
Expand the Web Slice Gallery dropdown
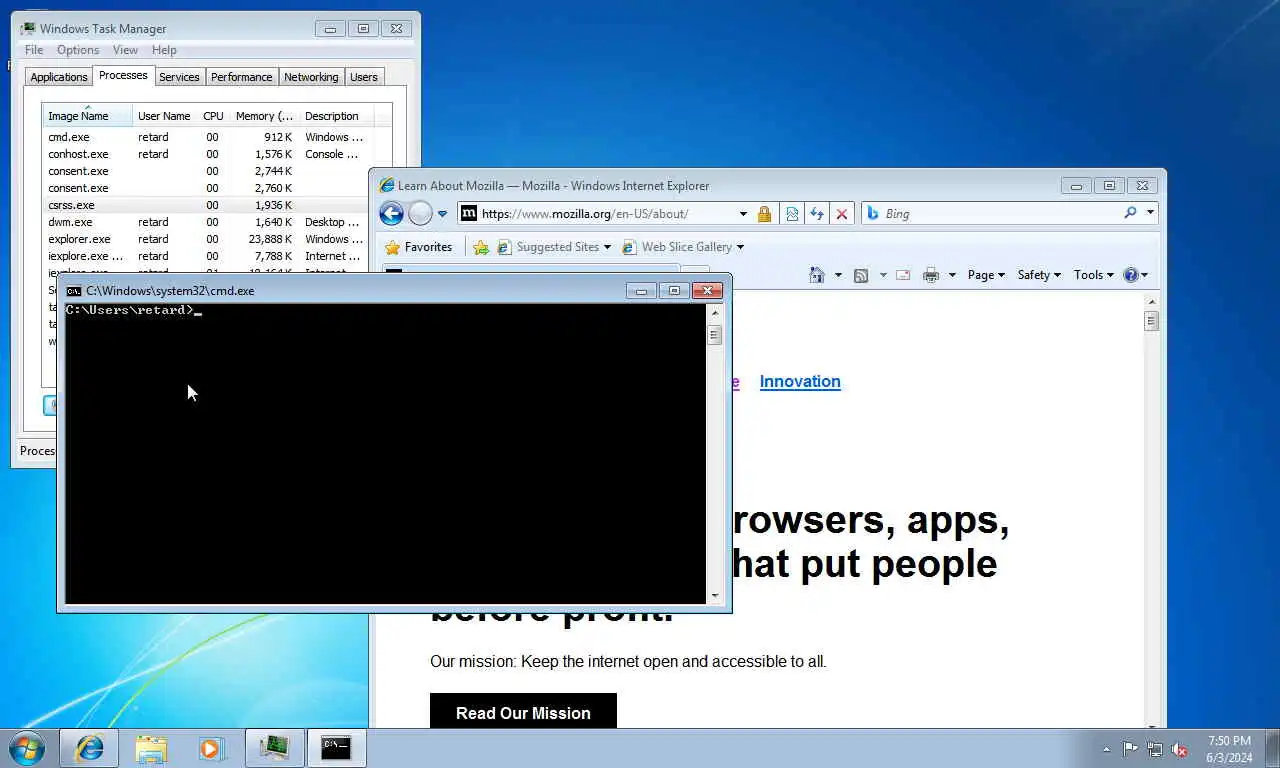coord(740,247)
